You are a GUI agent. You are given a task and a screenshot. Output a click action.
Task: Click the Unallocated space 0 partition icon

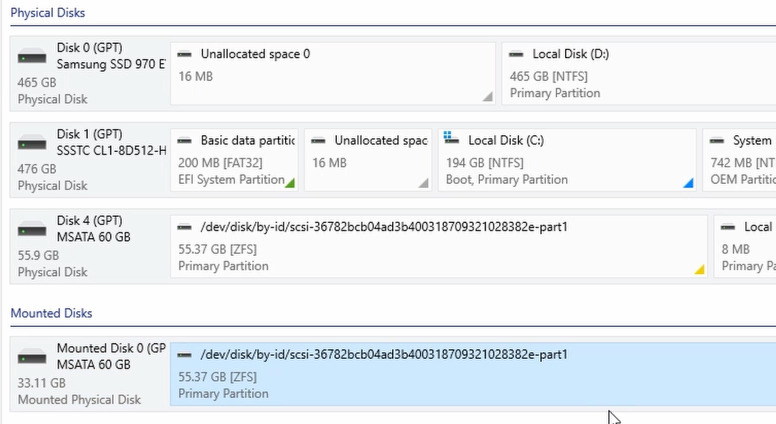click(x=185, y=54)
